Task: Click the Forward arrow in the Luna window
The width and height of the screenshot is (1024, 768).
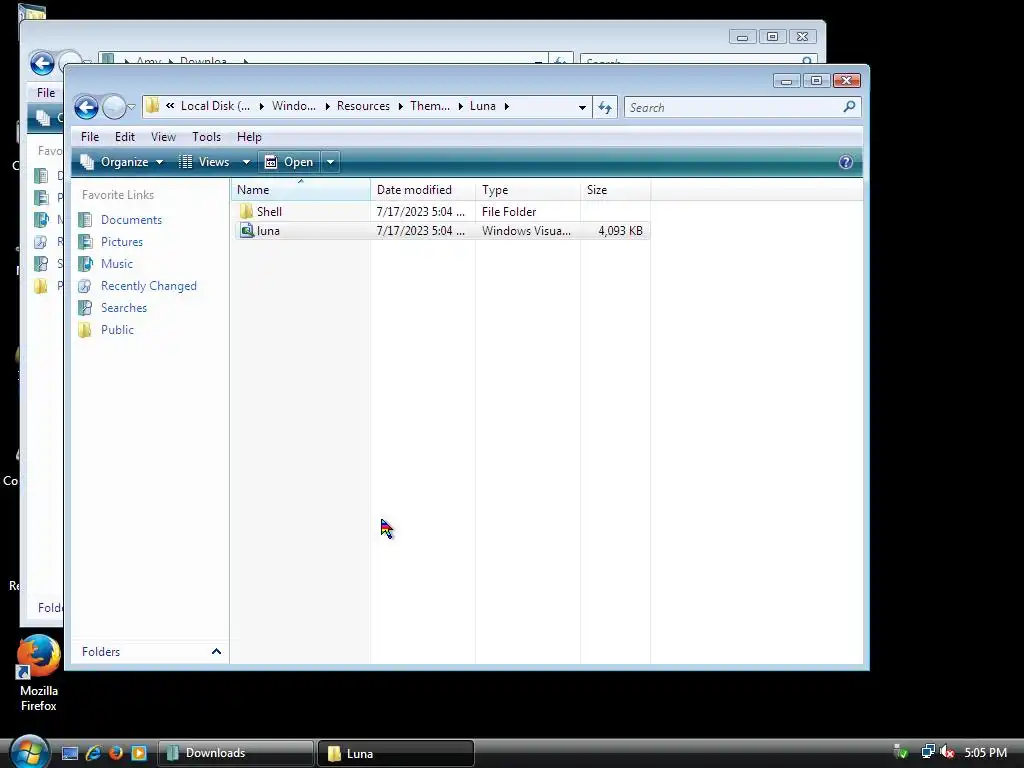Action: (114, 107)
